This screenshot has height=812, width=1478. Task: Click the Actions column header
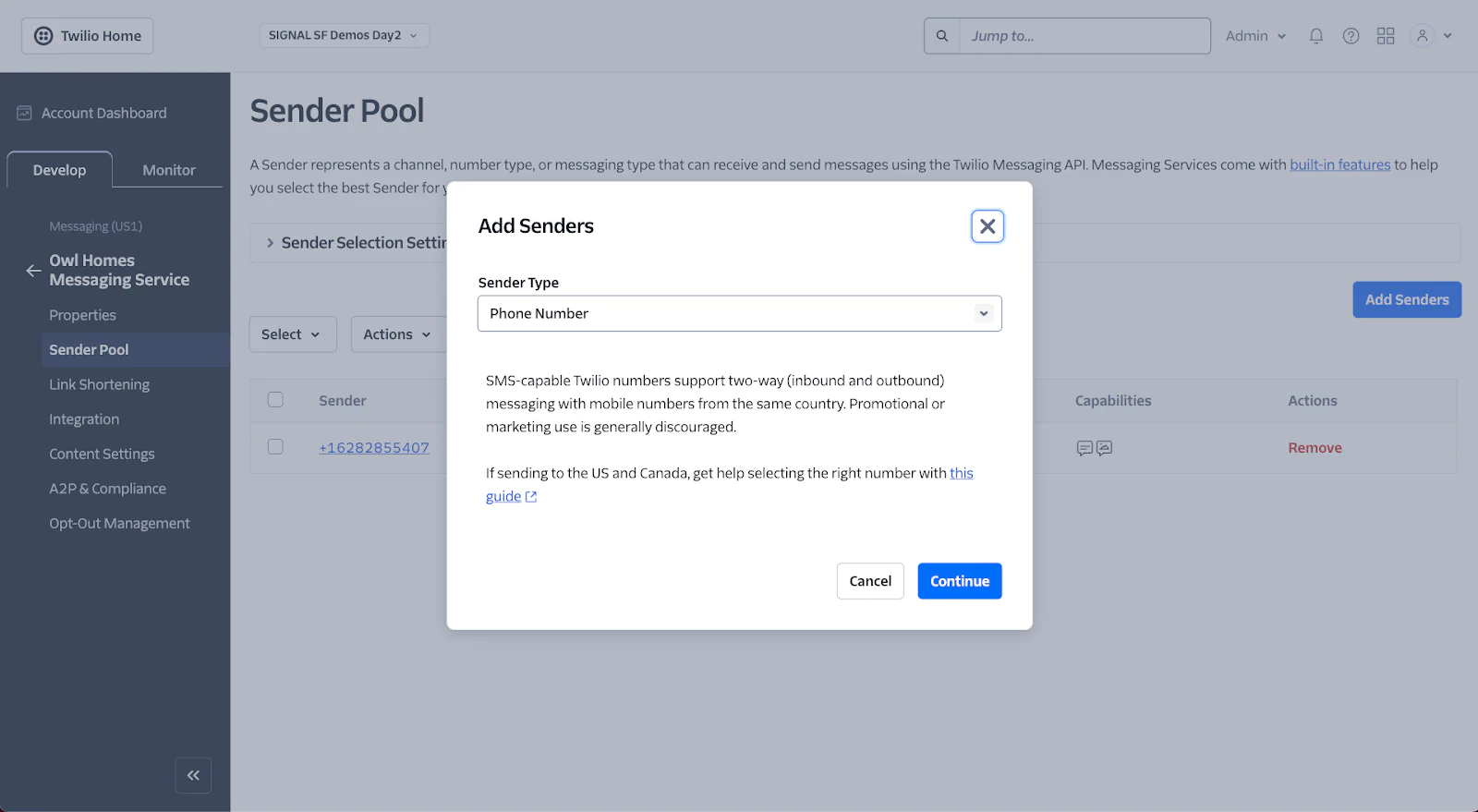[x=1313, y=401]
